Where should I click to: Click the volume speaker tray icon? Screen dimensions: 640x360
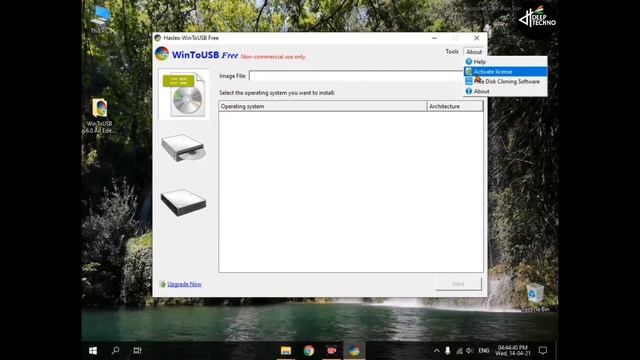coord(469,351)
